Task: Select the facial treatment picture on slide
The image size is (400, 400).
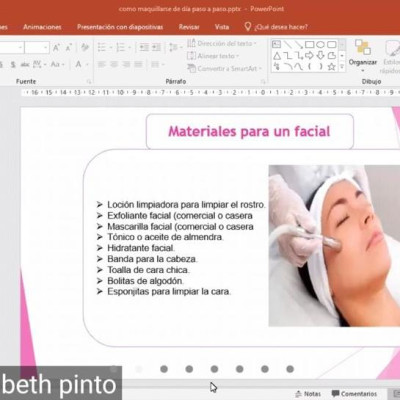Action: pos(334,246)
